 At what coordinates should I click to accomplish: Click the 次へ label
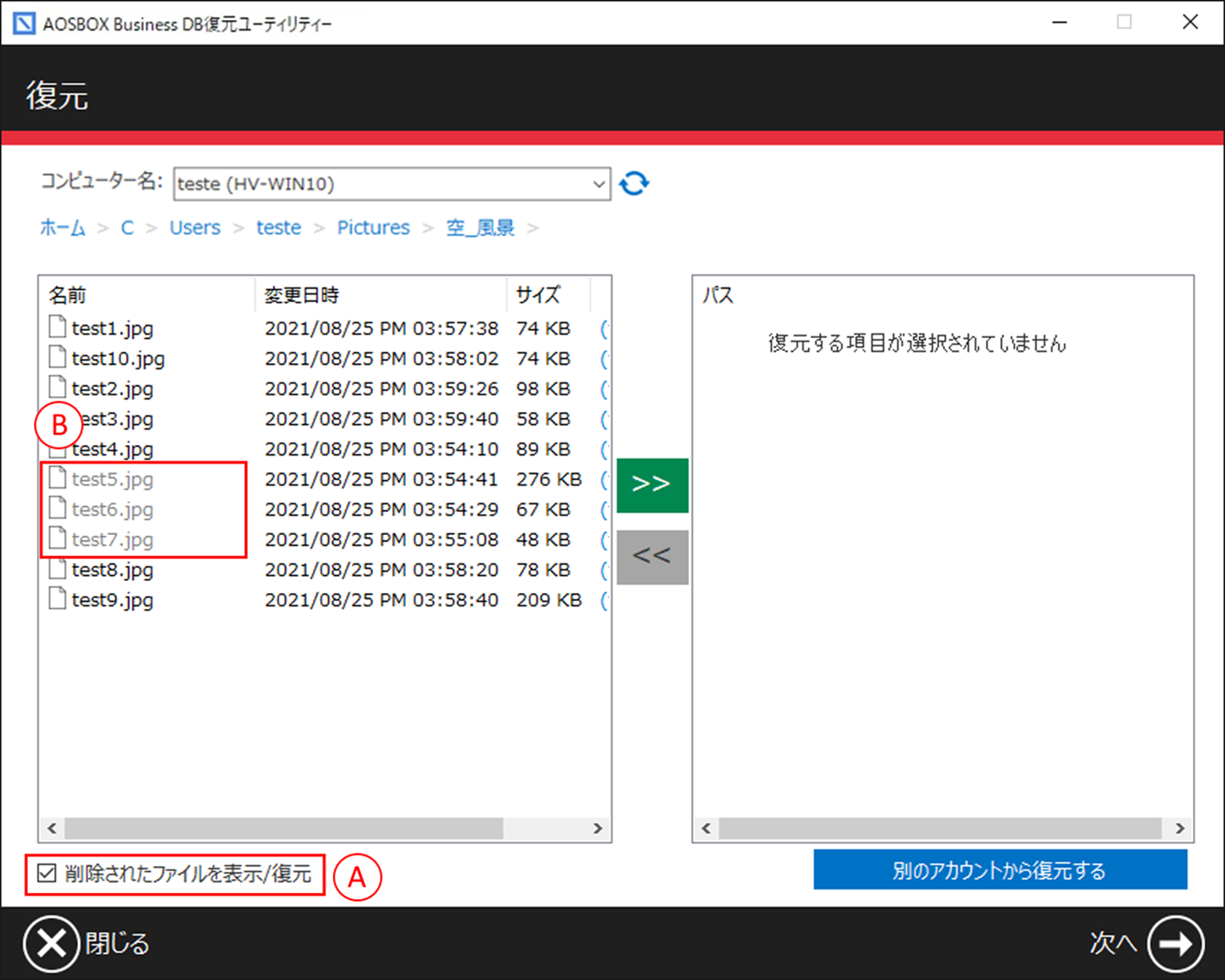1113,943
